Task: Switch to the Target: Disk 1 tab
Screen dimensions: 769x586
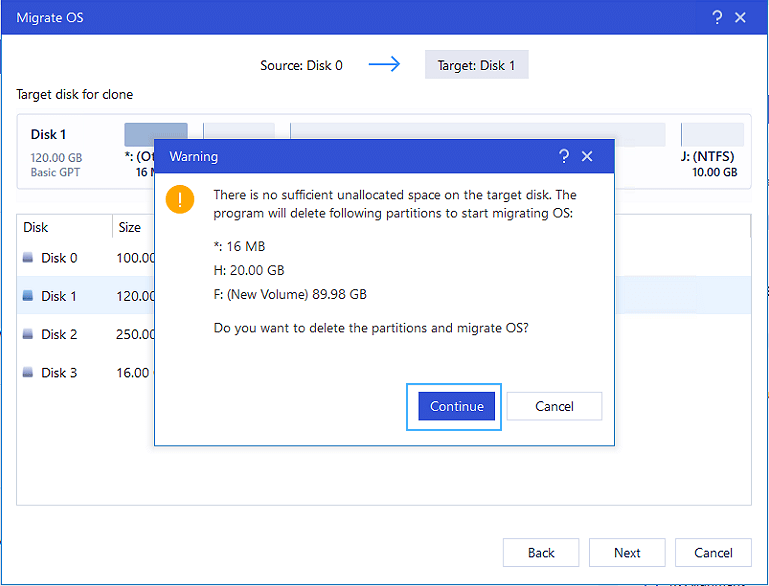Action: pos(476,65)
